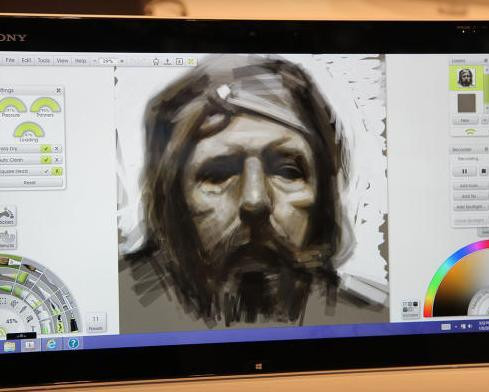Click the New layer button
The width and height of the screenshot is (489, 392).
[x=466, y=121]
